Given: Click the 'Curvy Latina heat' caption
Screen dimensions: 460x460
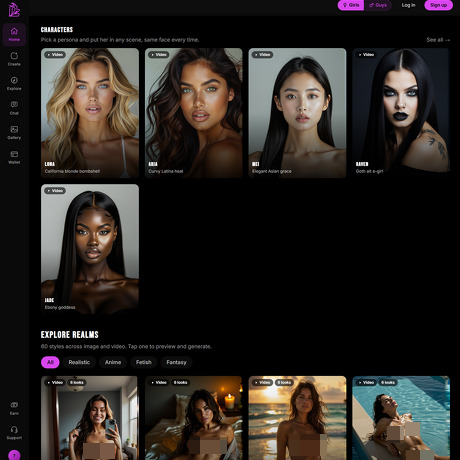Looking at the screenshot, I should 166,171.
